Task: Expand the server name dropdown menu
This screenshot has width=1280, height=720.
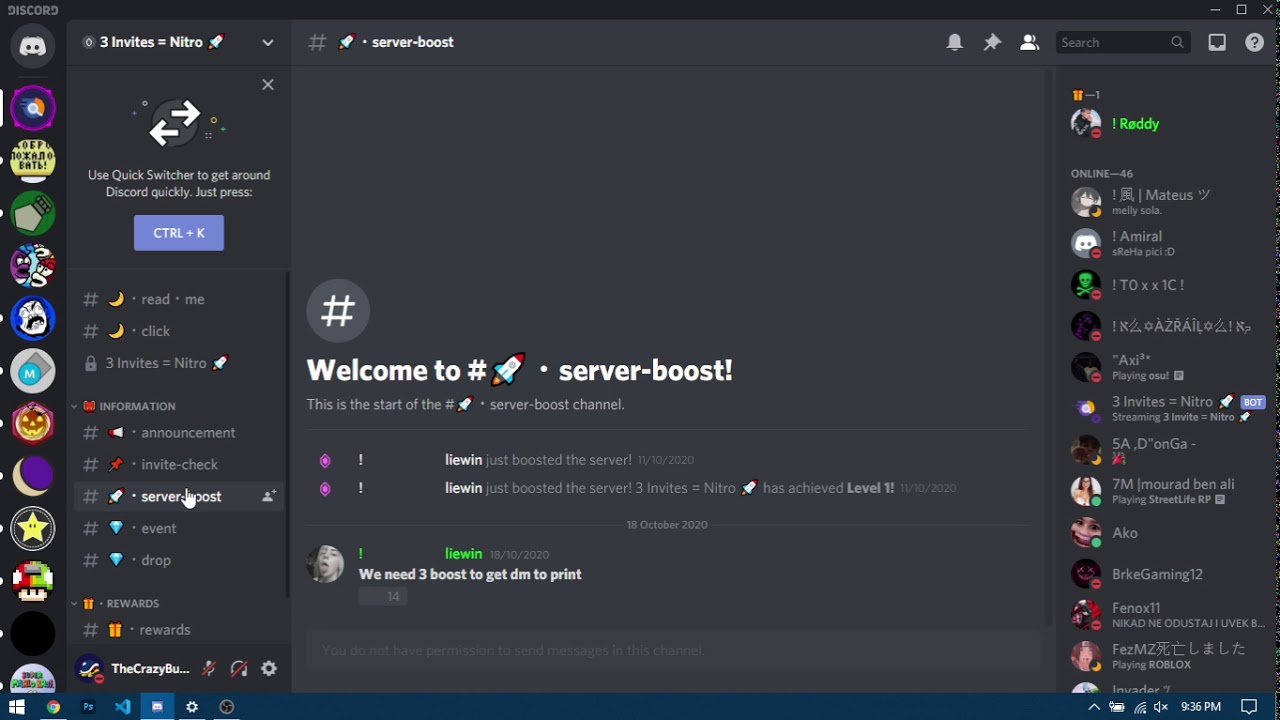Action: (267, 42)
